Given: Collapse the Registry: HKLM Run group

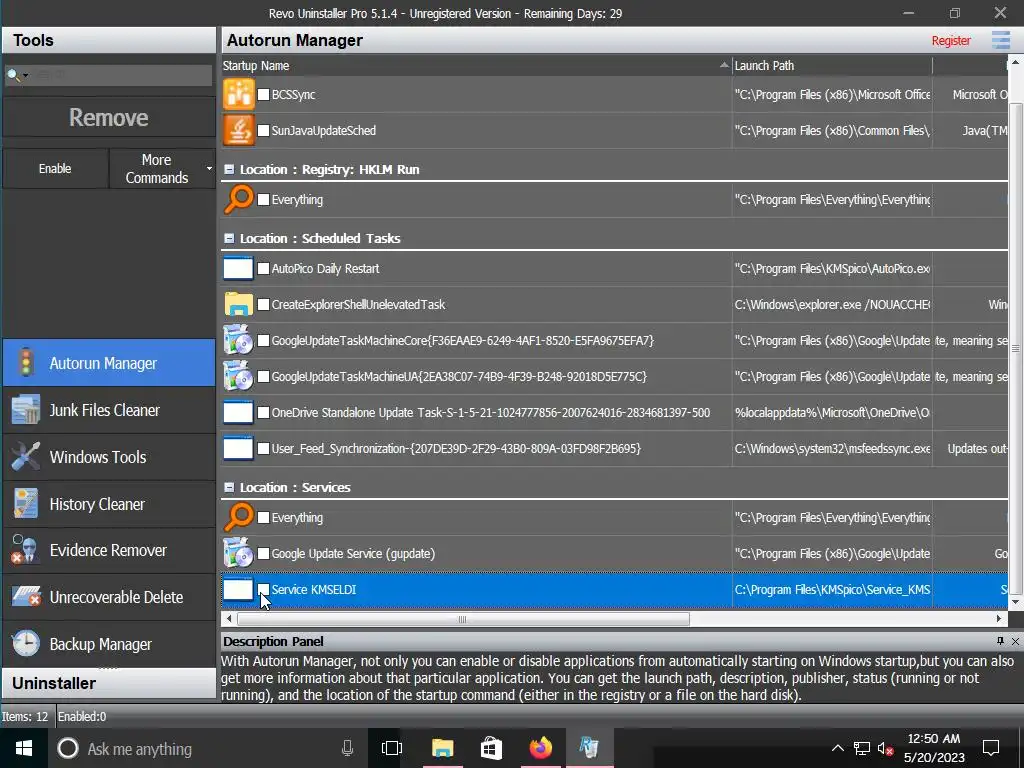Looking at the screenshot, I should click(x=229, y=169).
